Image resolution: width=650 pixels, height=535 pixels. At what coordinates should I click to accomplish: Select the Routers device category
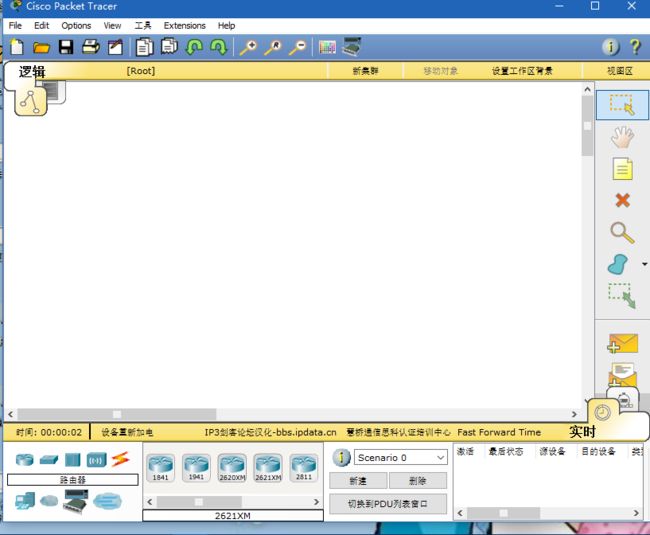[24, 460]
